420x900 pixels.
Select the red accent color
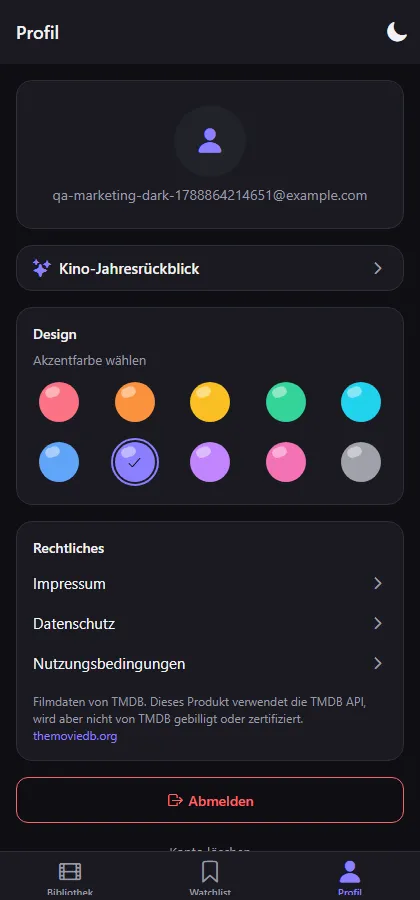(59, 402)
